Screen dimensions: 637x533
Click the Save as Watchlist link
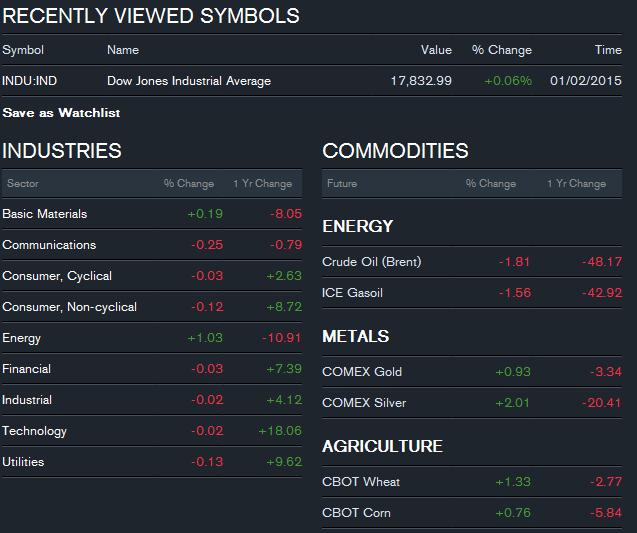pyautogui.click(x=61, y=113)
